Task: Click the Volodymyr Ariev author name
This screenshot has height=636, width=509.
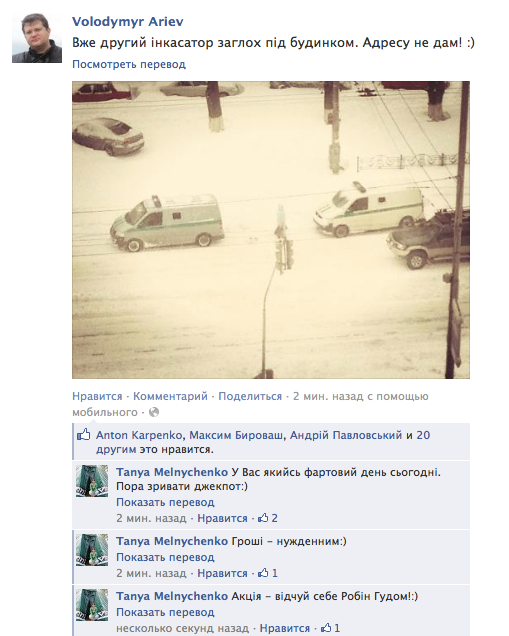Action: [127, 21]
